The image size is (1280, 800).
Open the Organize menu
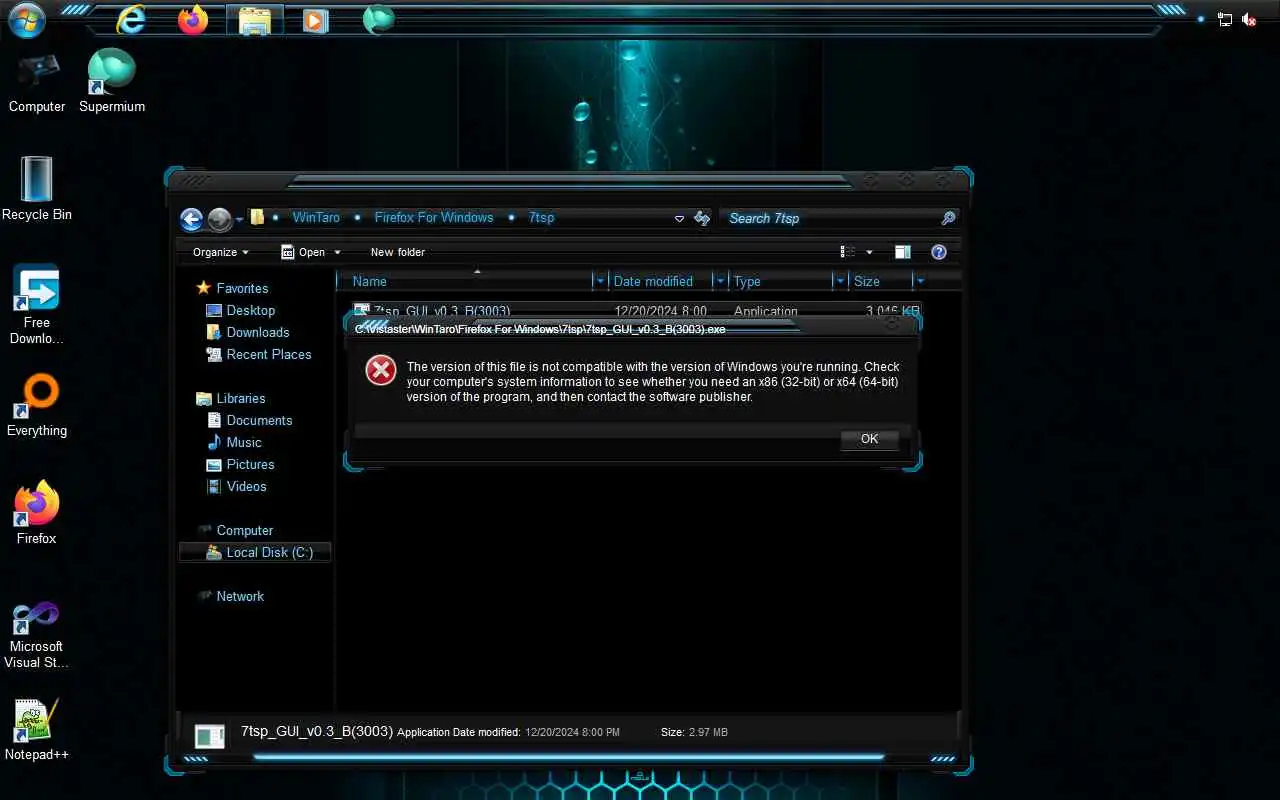(220, 252)
